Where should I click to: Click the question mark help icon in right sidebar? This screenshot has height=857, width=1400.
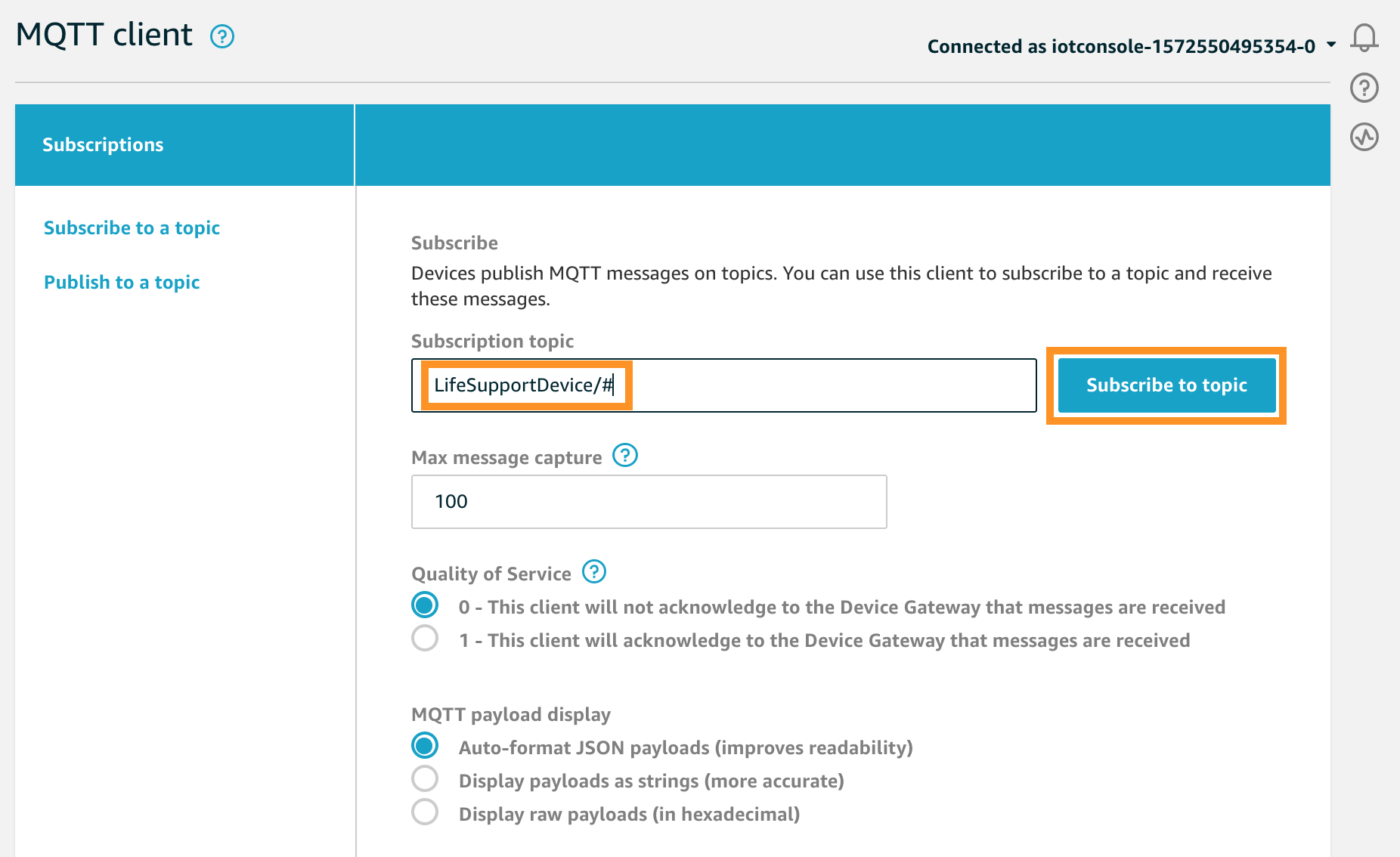click(1364, 88)
